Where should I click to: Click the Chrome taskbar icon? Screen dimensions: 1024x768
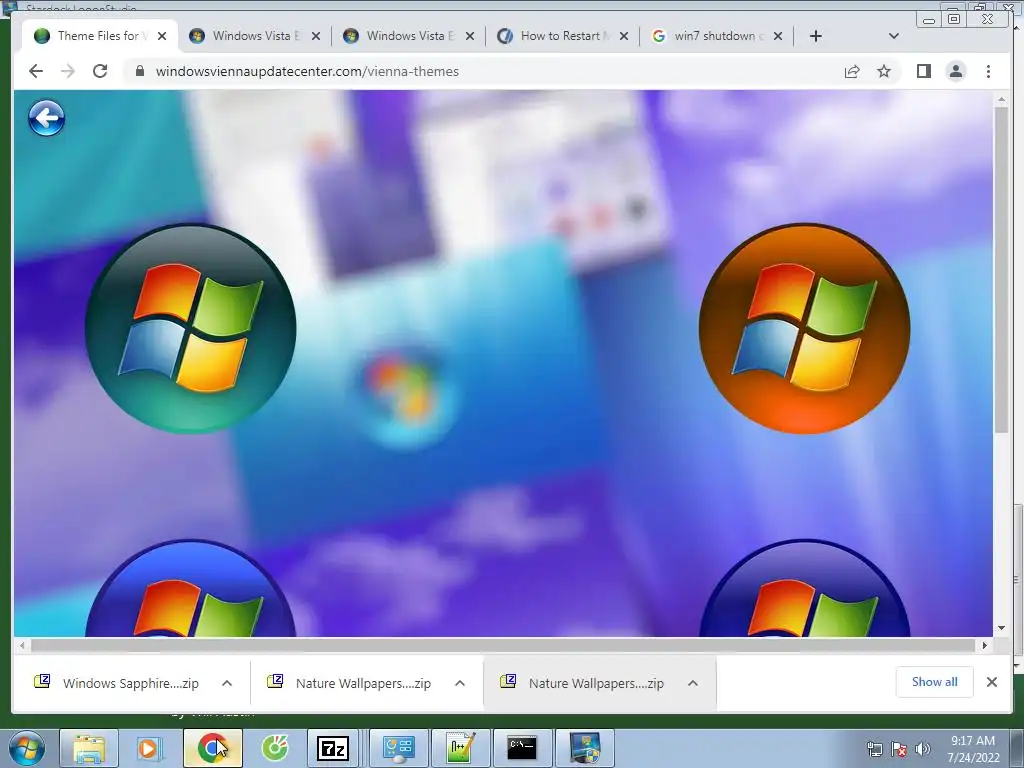pyautogui.click(x=212, y=748)
